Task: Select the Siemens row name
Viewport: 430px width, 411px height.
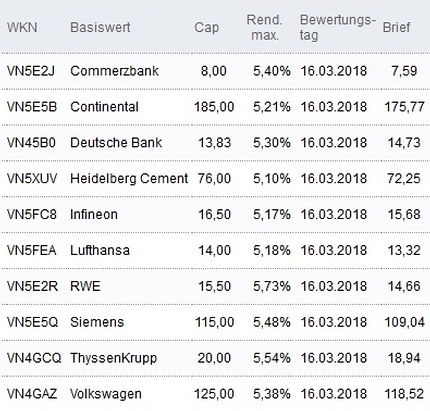Action: pos(97,322)
